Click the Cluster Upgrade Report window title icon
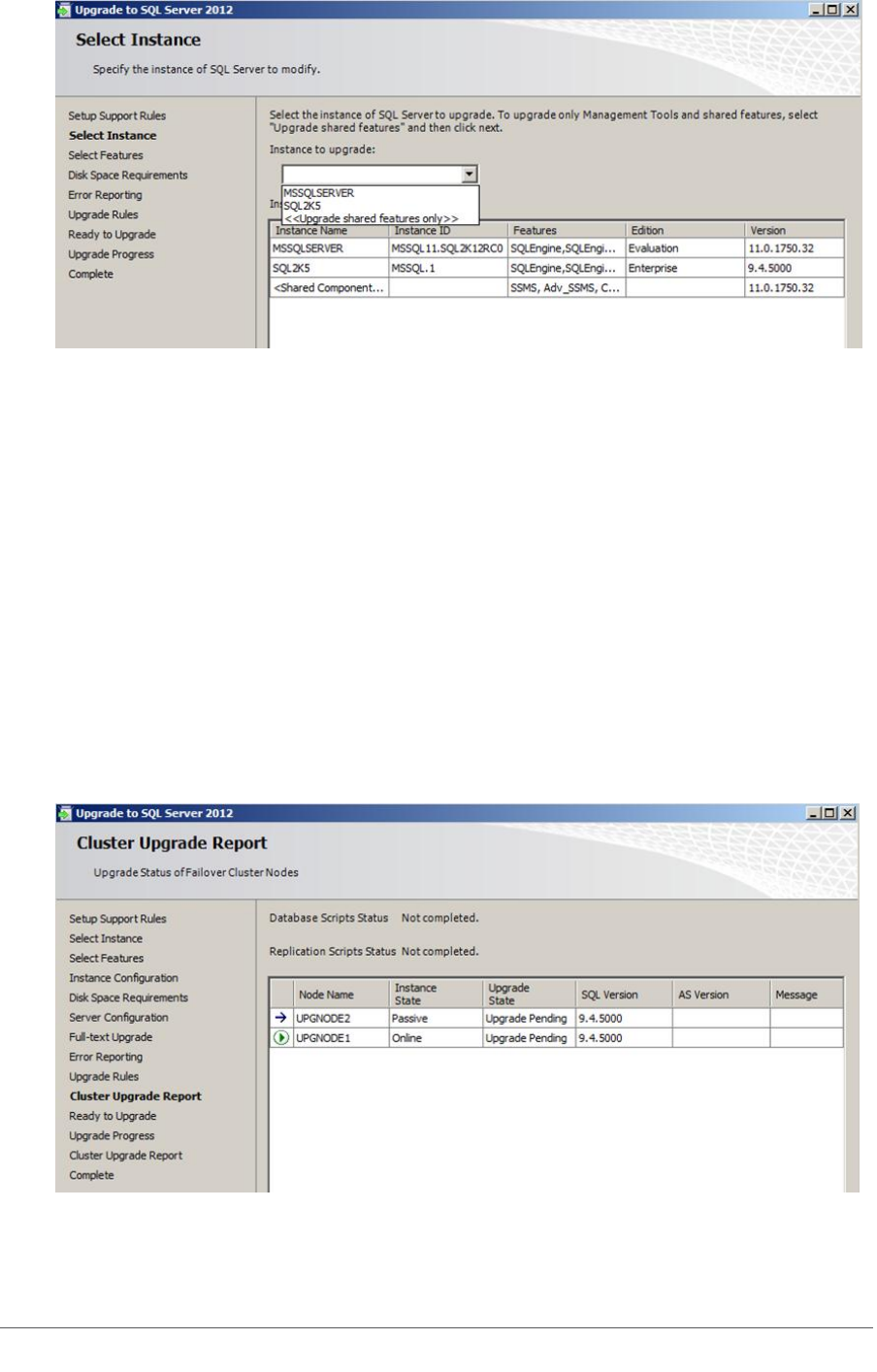This screenshot has width=877, height=1372. tap(64, 813)
